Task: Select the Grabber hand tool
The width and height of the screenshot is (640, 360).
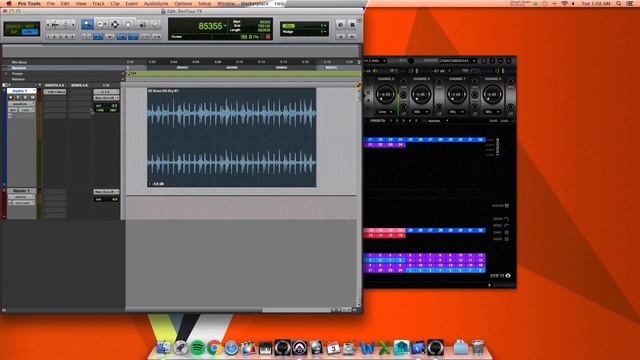Action: (x=128, y=24)
